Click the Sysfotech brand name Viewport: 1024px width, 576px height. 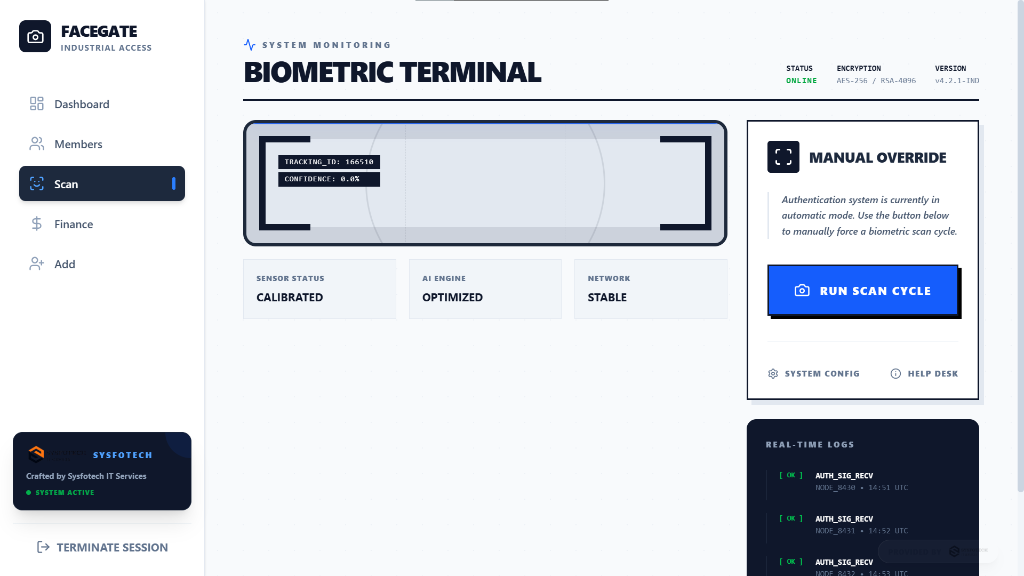pyautogui.click(x=122, y=455)
